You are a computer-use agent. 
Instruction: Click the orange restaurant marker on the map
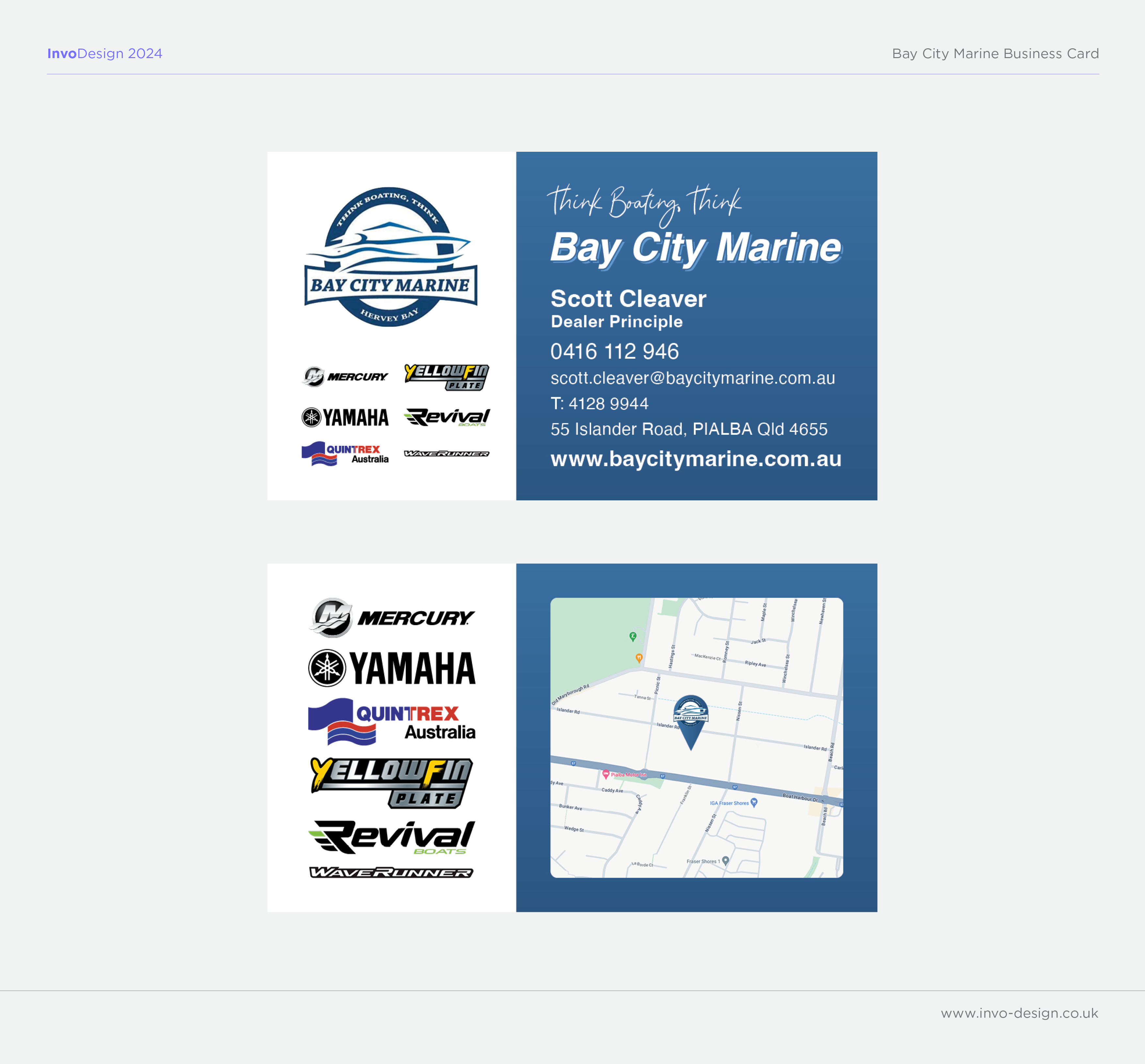pos(639,658)
